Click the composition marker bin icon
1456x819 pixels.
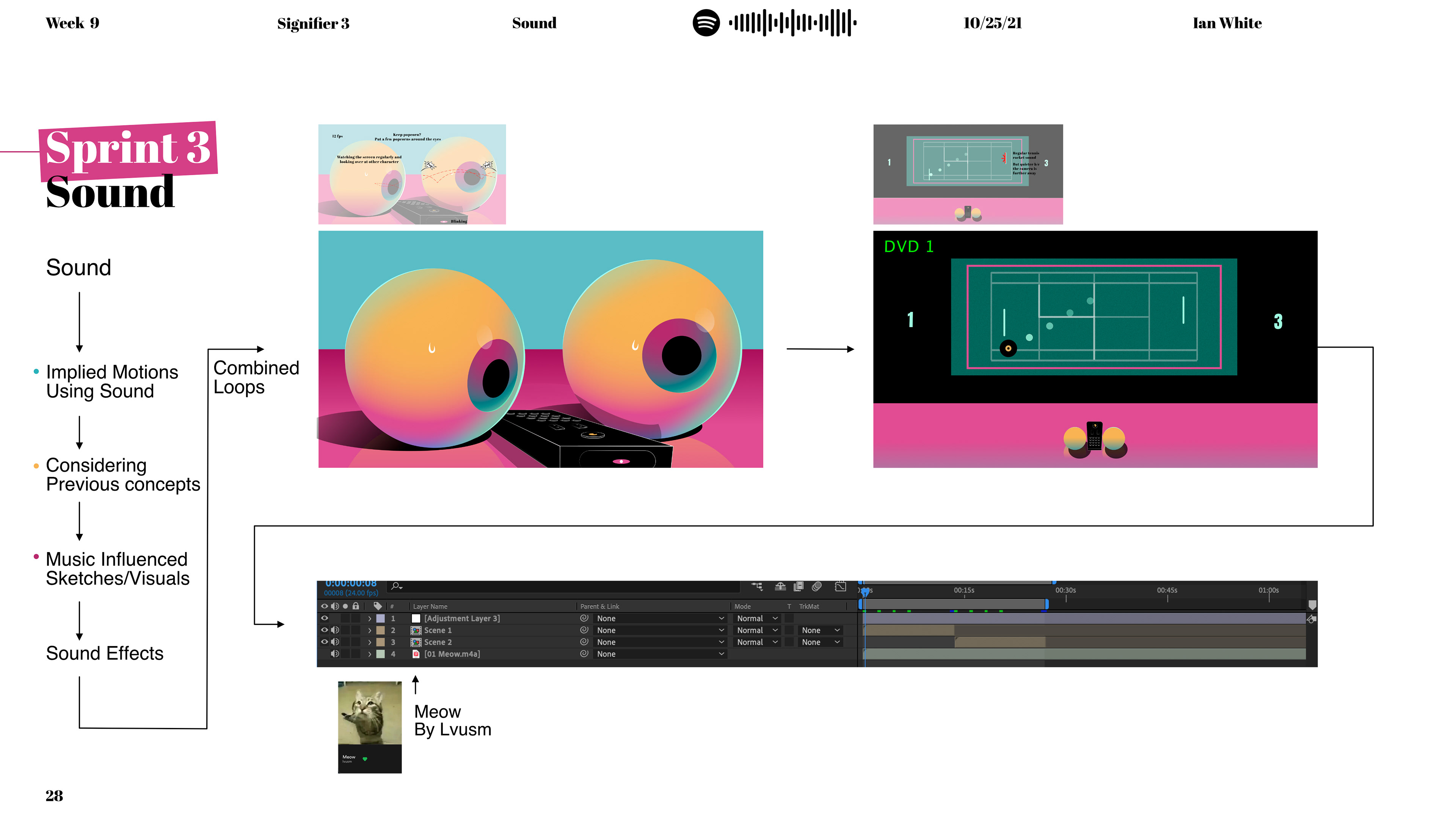point(1312,606)
